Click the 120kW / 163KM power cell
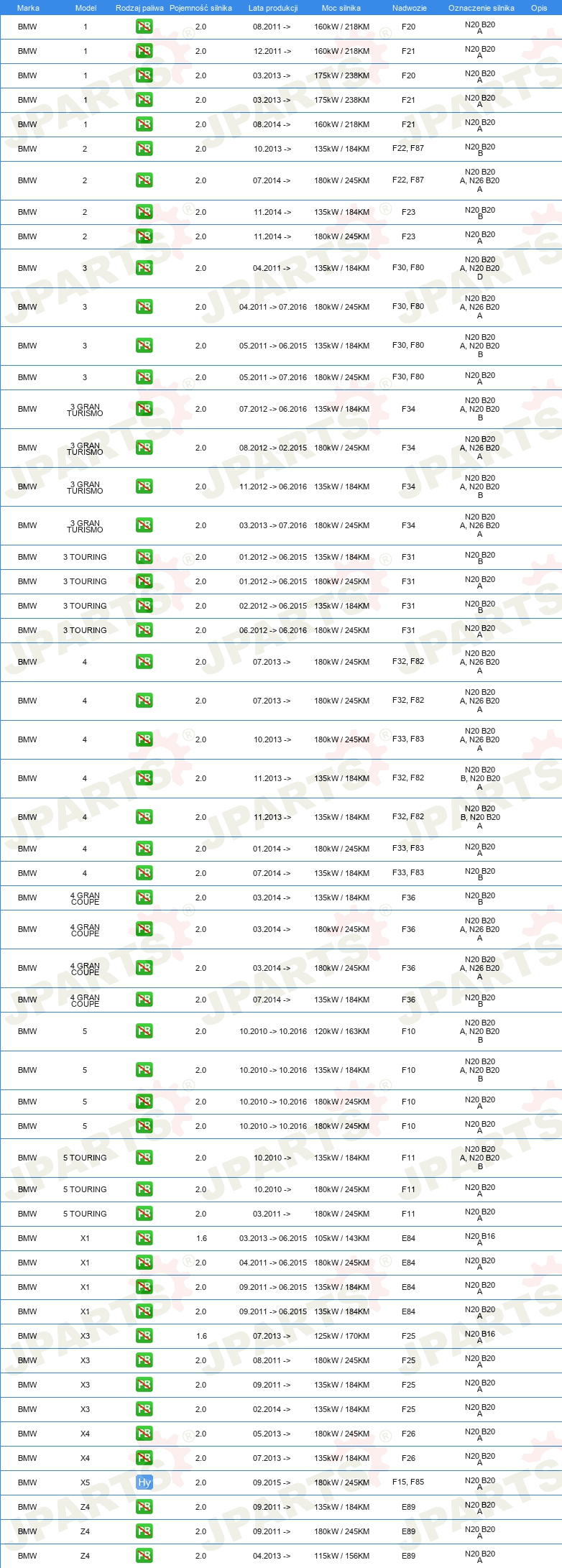The image size is (562, 1568). coord(341,1031)
